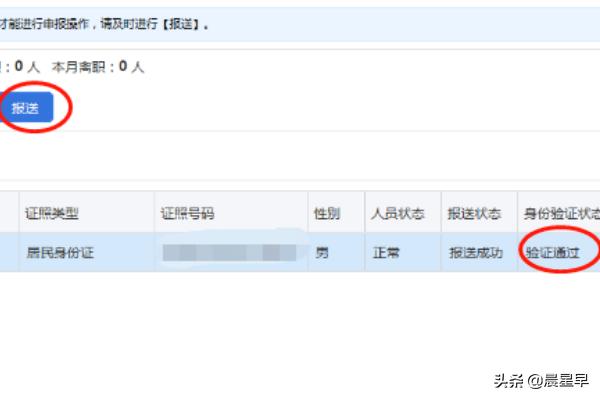Click the leftmost cell of the data row
Screen dimensions: 600x400
tap(9, 252)
